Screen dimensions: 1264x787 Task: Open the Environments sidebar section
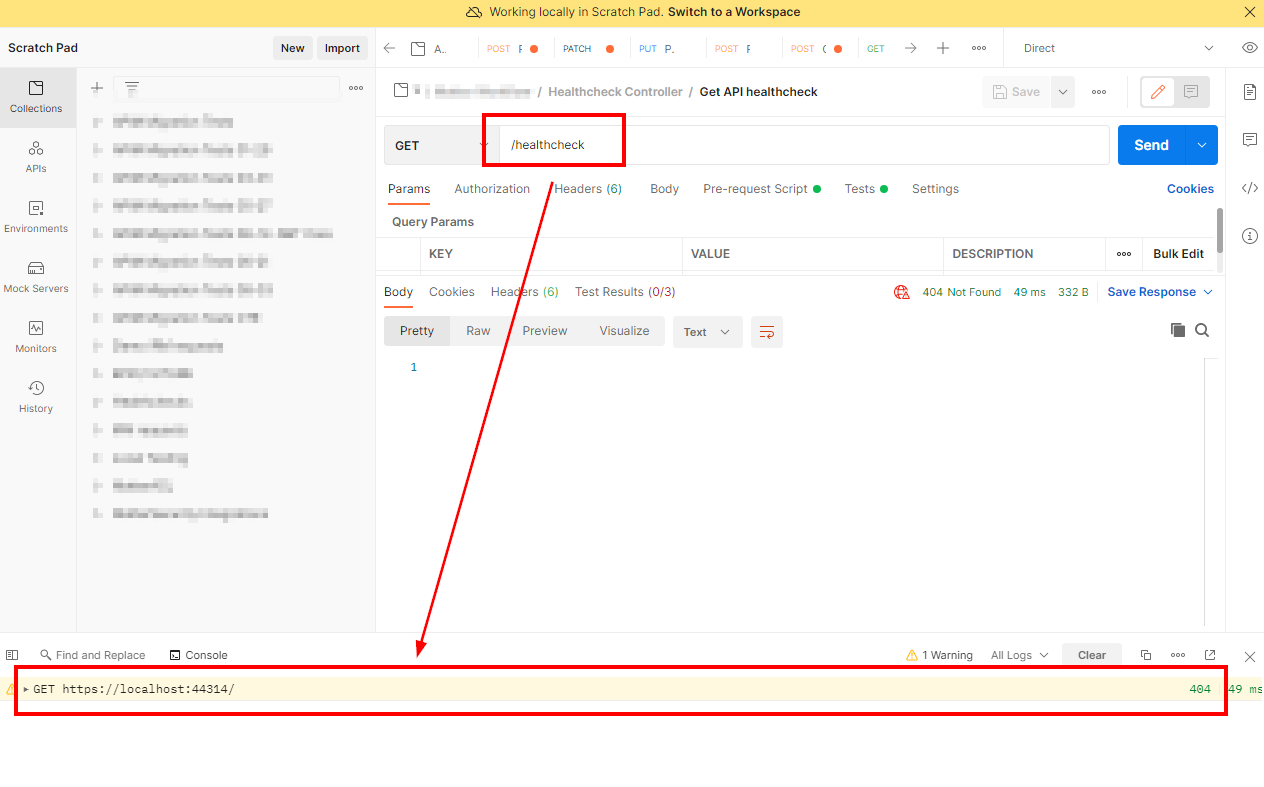(37, 217)
